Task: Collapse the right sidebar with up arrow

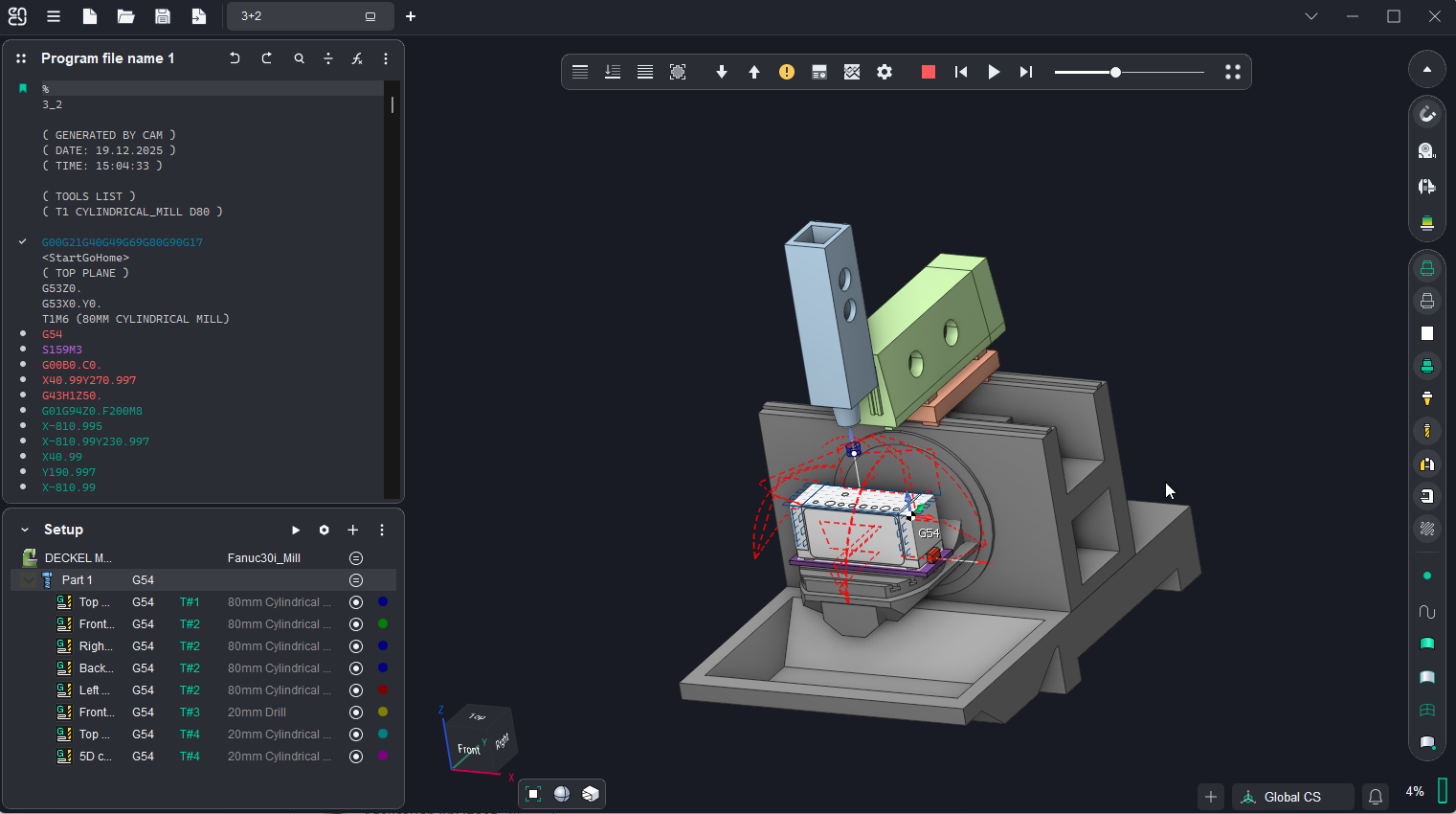Action: point(1427,69)
